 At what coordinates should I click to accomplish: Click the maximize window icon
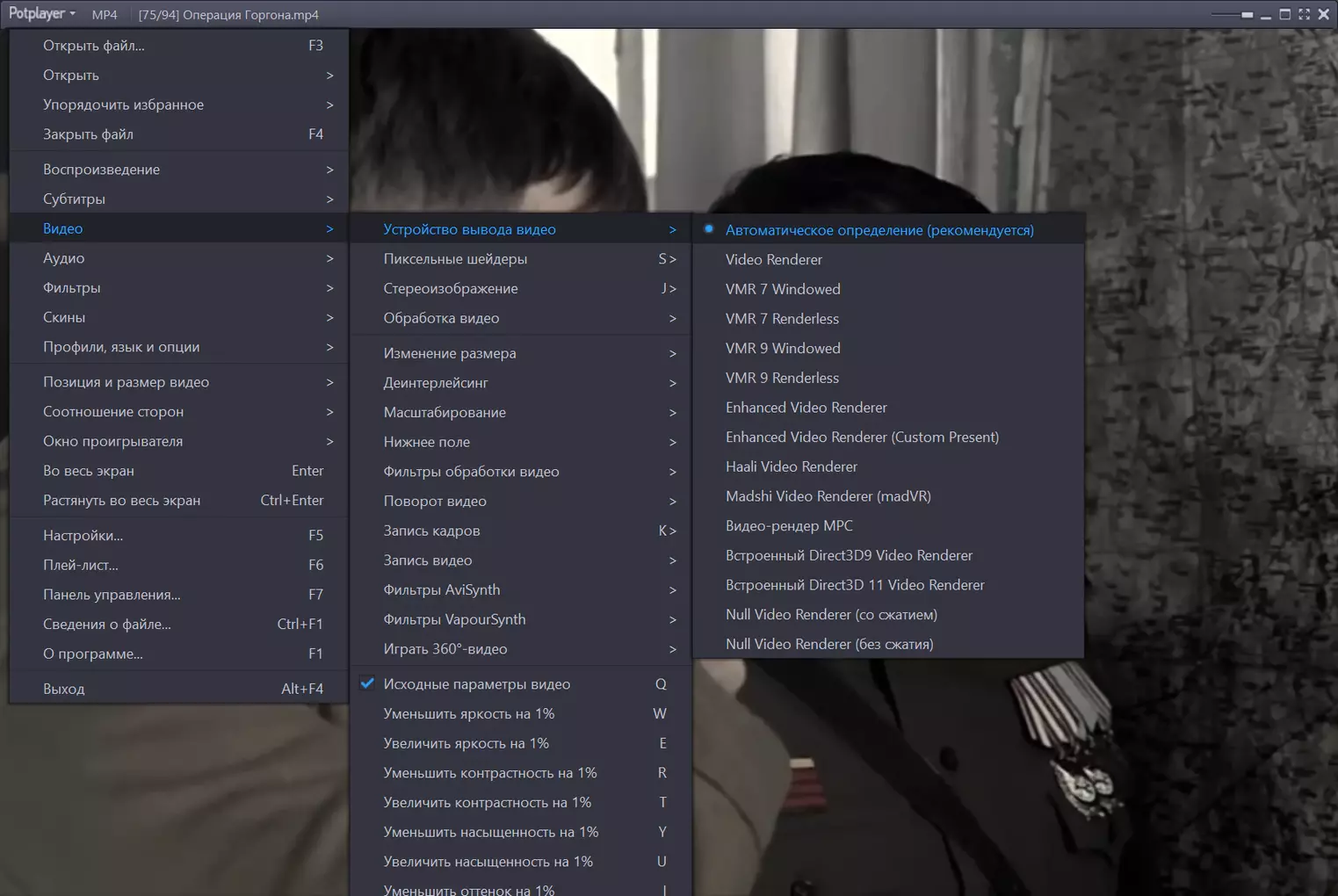pos(1284,14)
